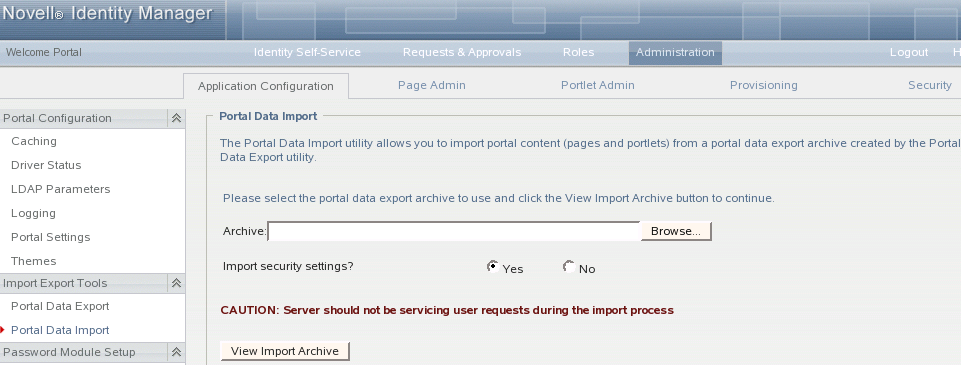Image resolution: width=961 pixels, height=365 pixels.
Task: Collapse the Password Module Setup section
Action: click(177, 352)
